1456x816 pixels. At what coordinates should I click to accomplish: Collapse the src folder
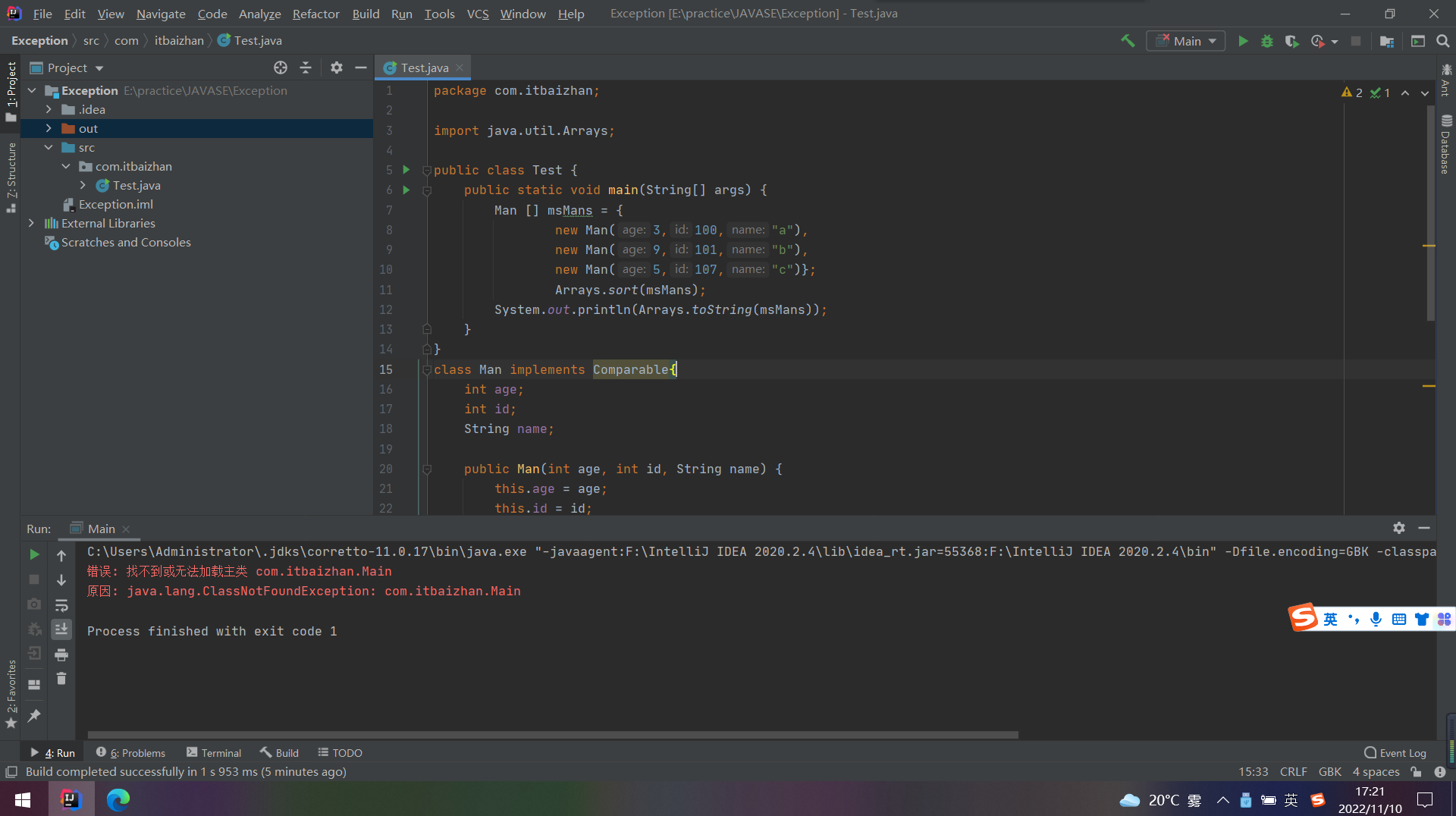point(49,147)
